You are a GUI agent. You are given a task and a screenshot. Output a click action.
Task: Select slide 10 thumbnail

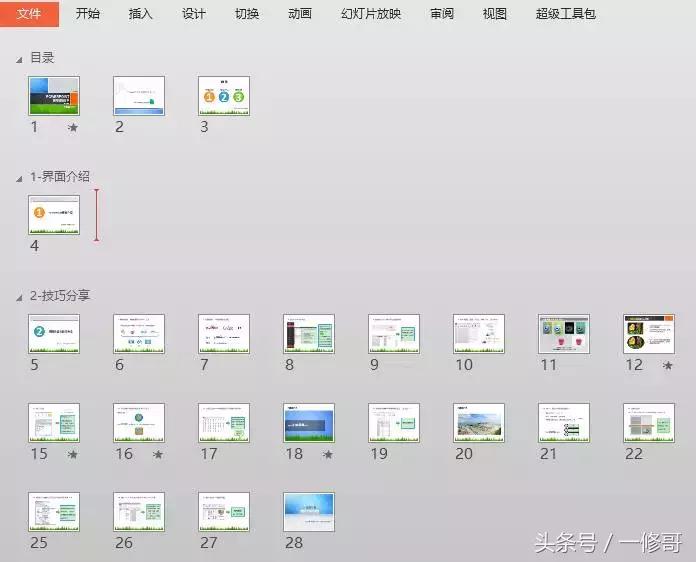coord(479,334)
